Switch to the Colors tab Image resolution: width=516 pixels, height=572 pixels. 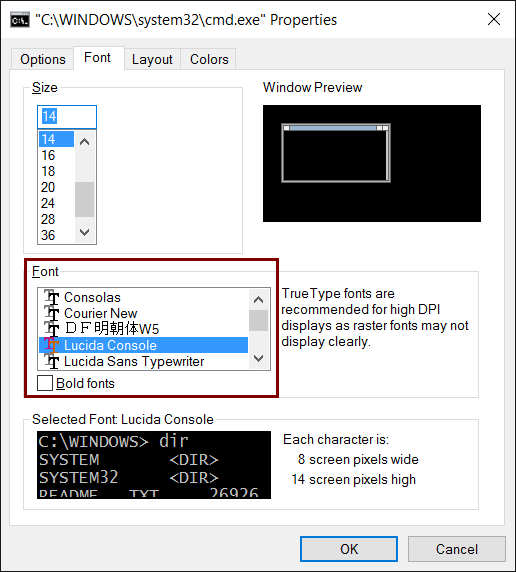(x=209, y=59)
